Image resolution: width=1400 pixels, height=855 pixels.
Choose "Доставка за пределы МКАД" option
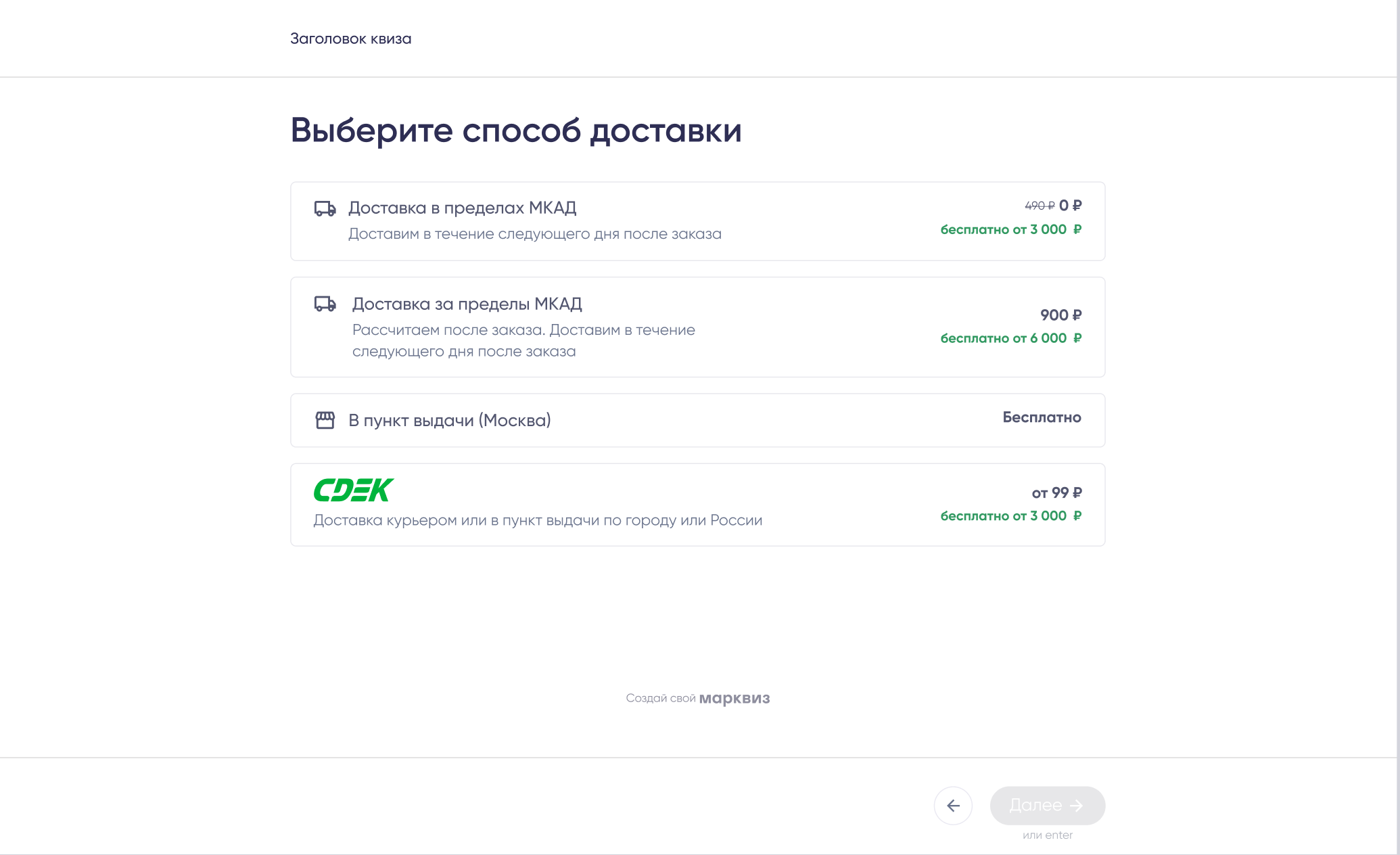coord(467,304)
